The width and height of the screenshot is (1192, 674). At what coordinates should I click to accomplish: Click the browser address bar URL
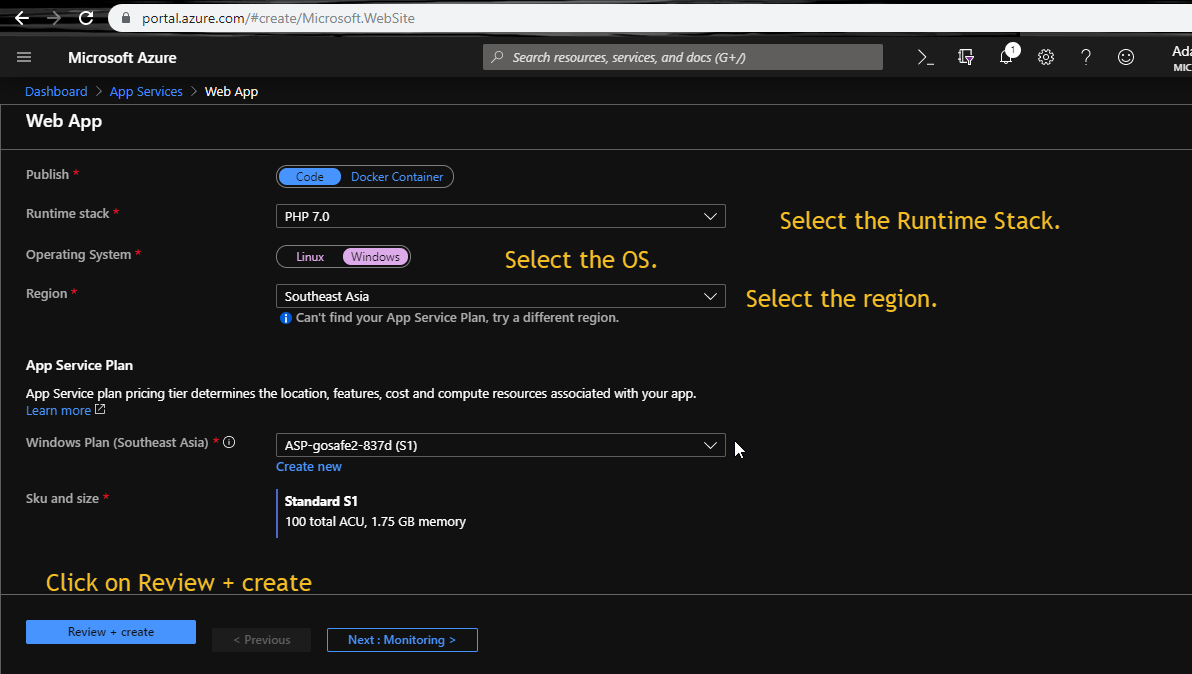278,18
